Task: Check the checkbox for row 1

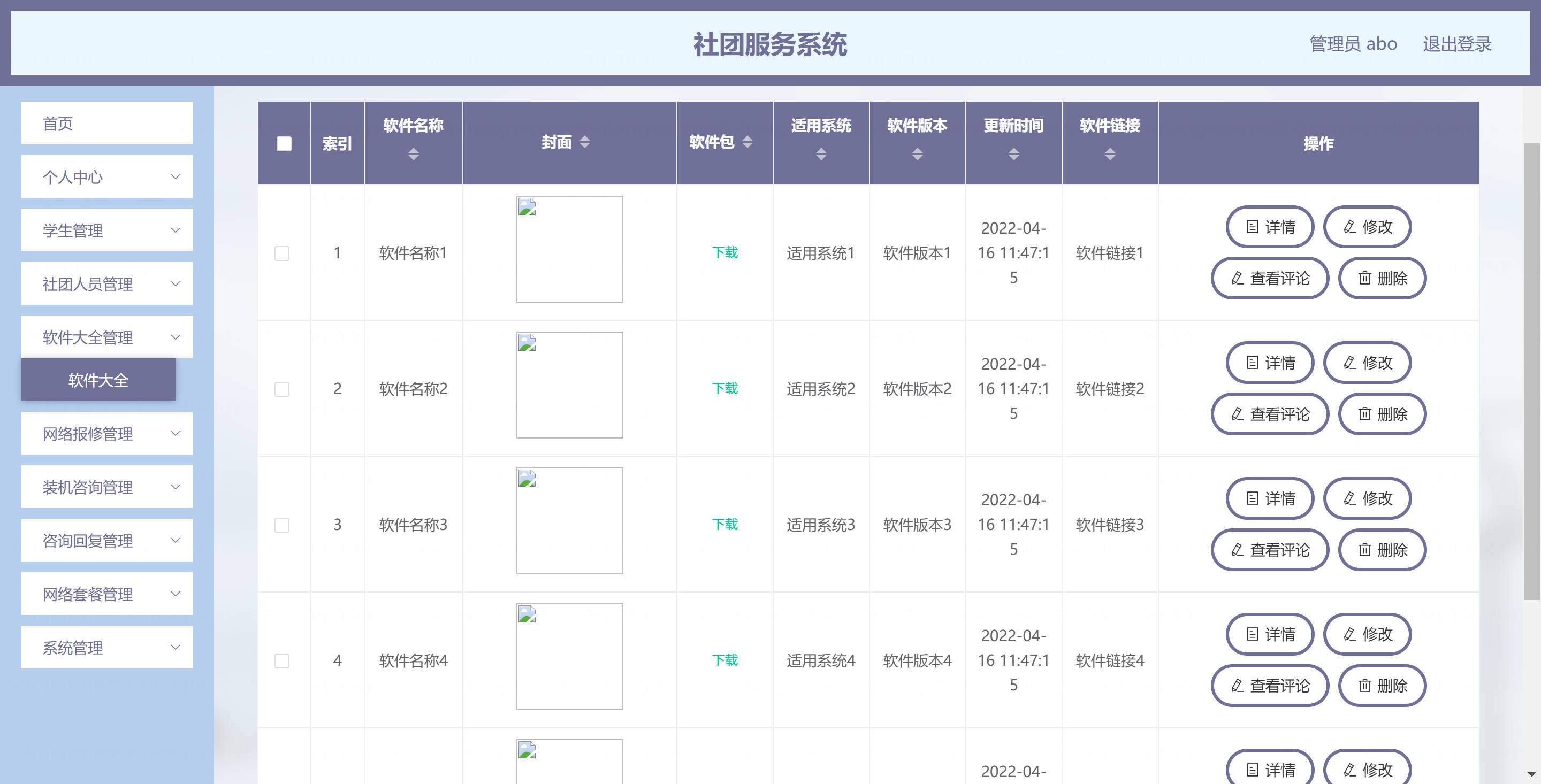Action: [x=282, y=253]
